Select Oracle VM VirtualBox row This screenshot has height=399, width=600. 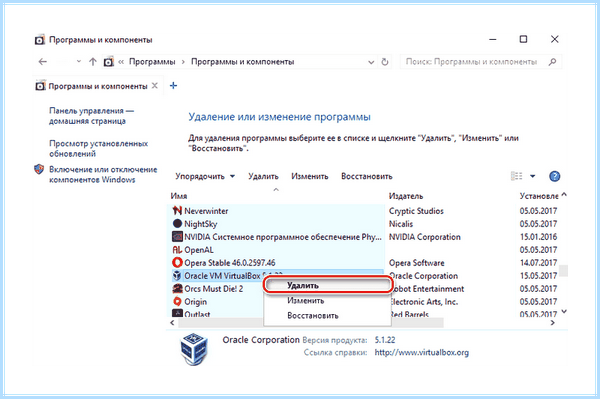[277, 275]
